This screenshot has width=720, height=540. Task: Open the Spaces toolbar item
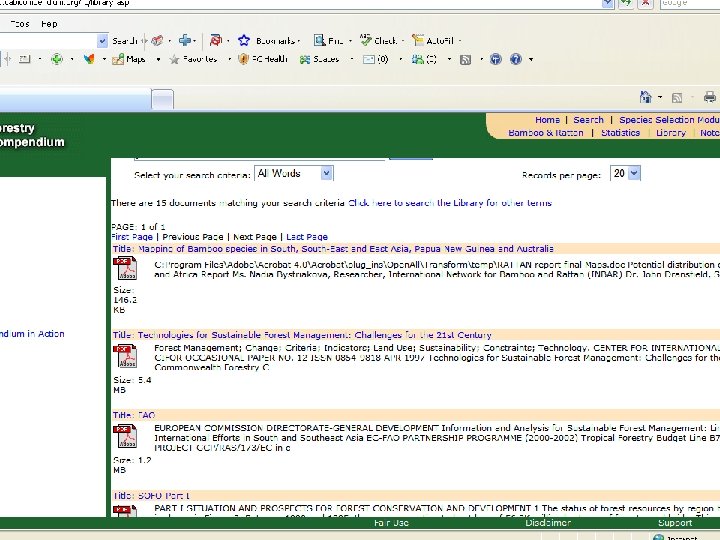click(320, 59)
